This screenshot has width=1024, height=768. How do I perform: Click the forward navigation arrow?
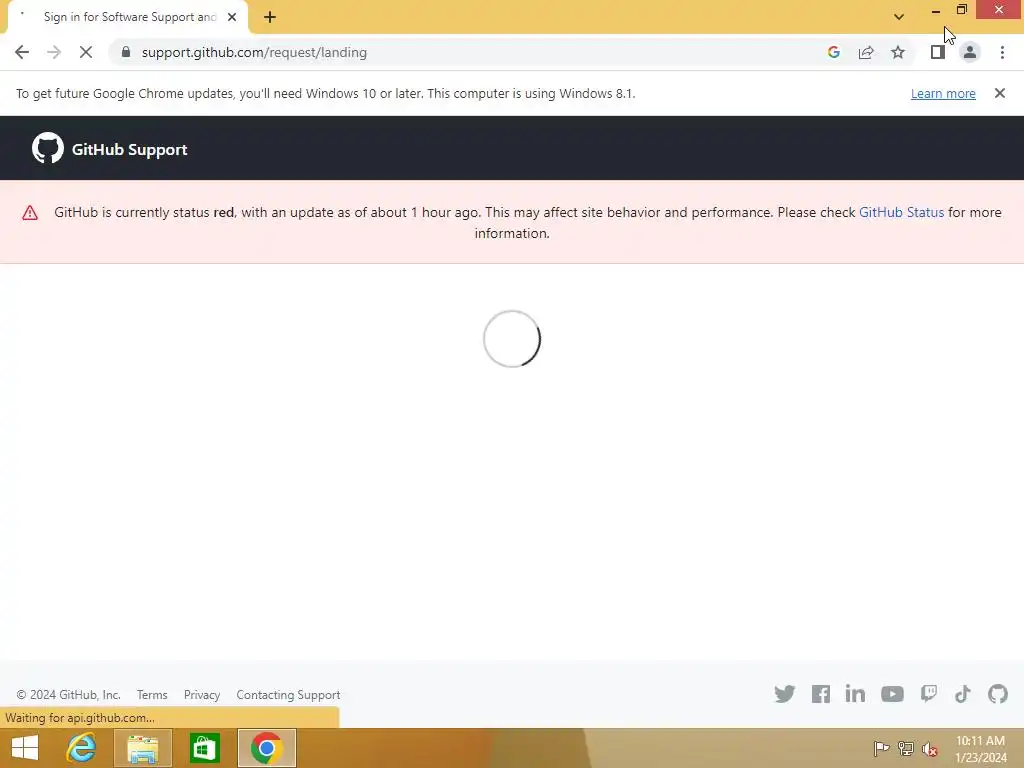point(54,52)
